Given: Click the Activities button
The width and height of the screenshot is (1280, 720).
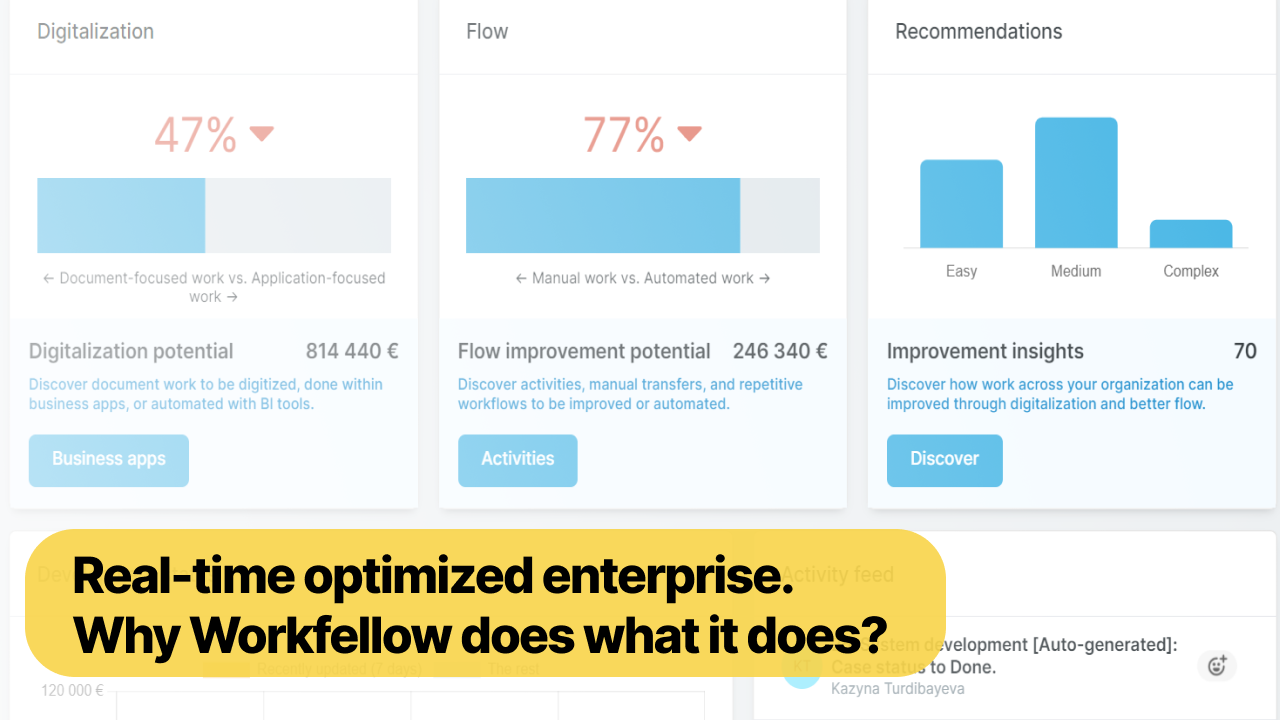Looking at the screenshot, I should pos(517,460).
